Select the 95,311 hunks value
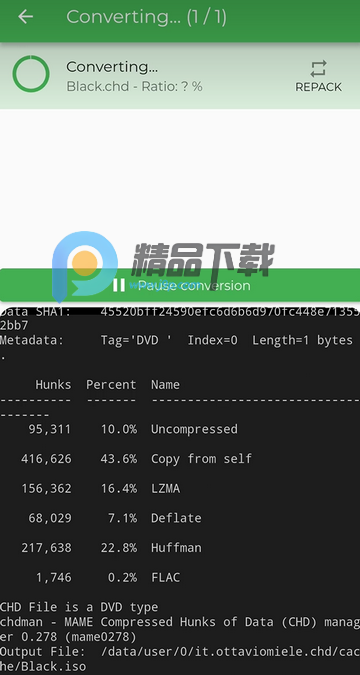This screenshot has width=360, height=675. pos(50,429)
